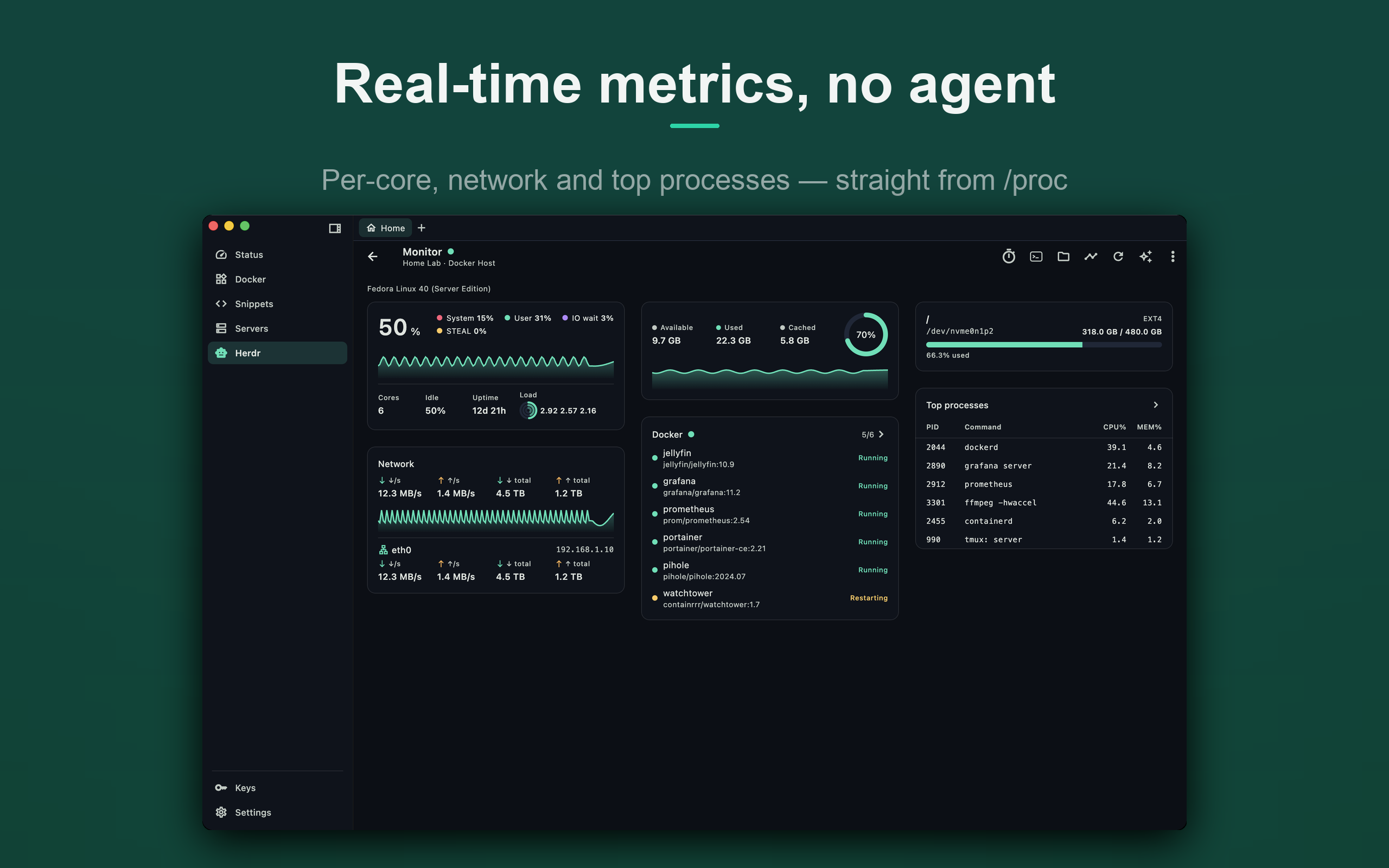Open the terminal icon in toolbar
The height and width of the screenshot is (868, 1389).
[1036, 257]
